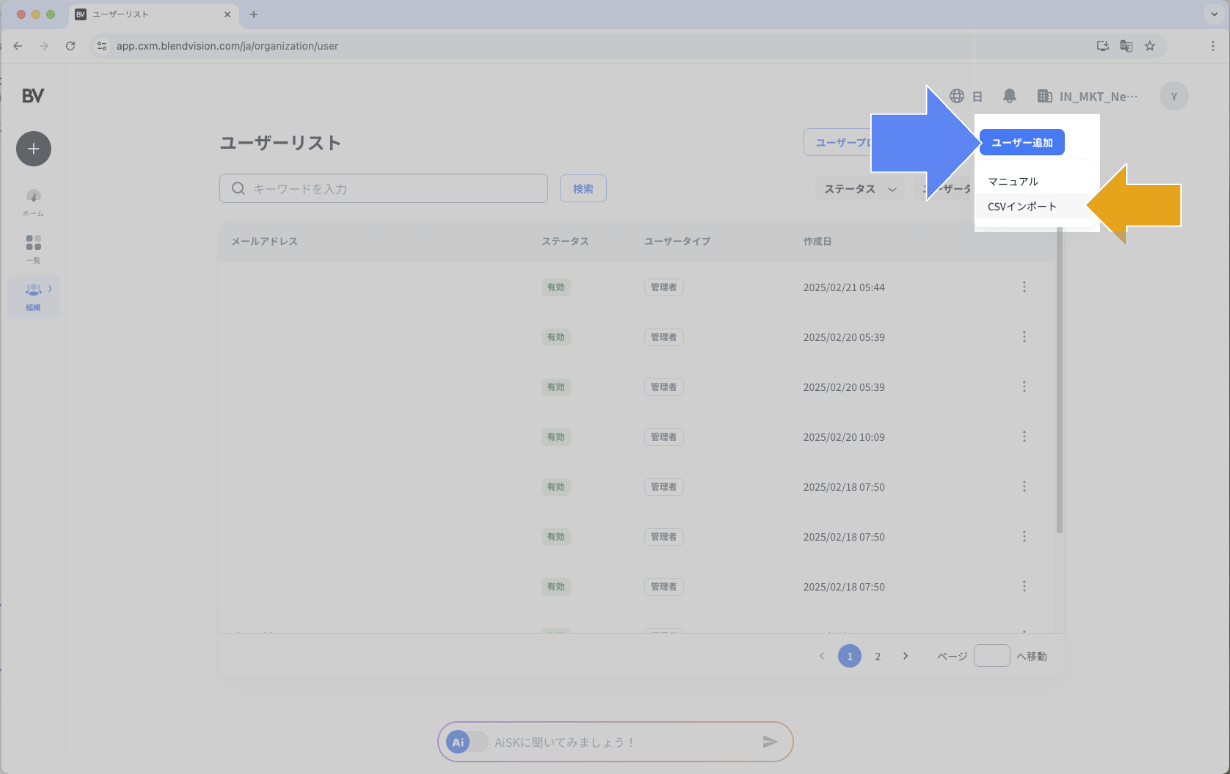Click the date 2025/02/20 10:09

tap(844, 437)
